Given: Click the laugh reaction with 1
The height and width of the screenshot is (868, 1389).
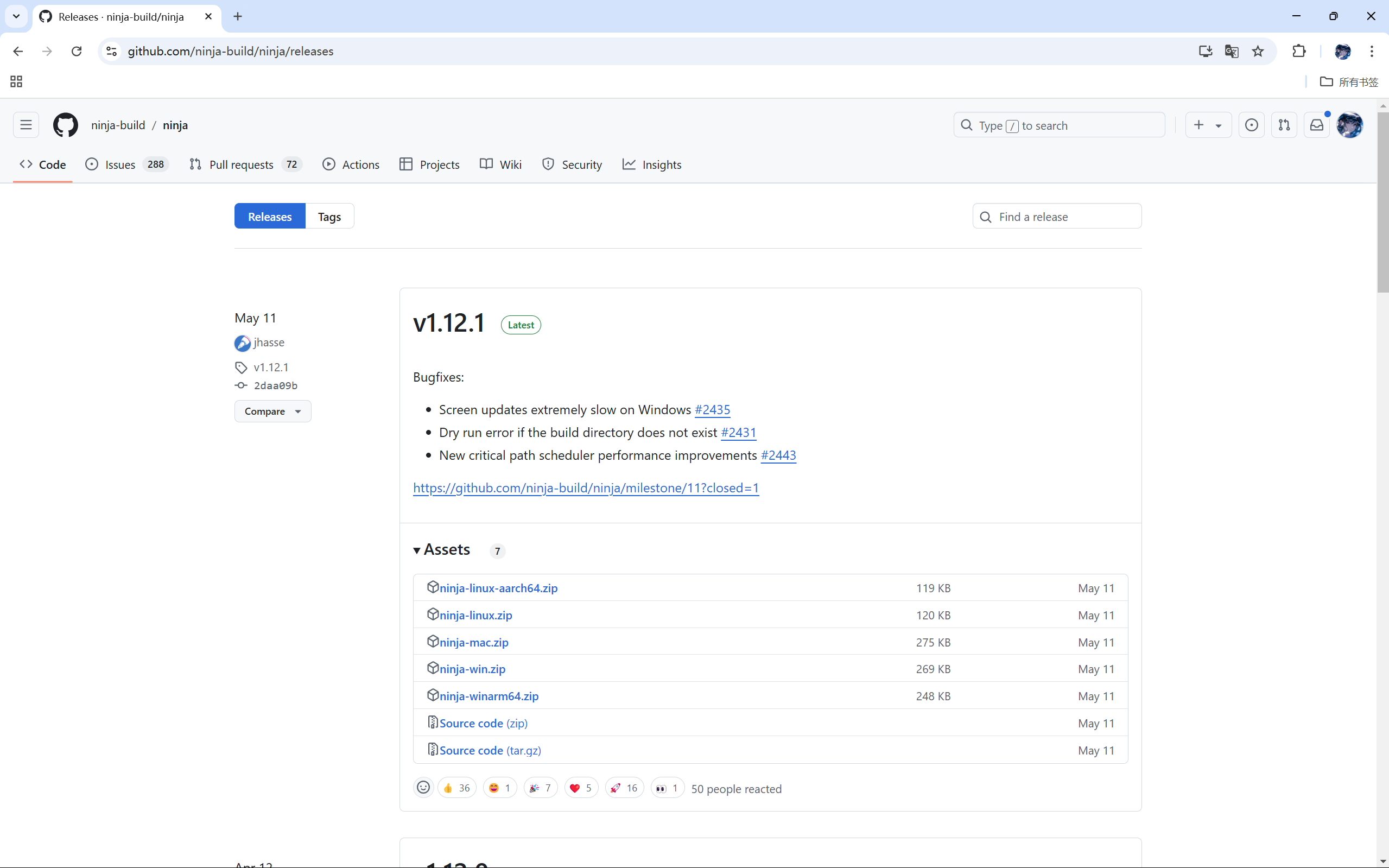Looking at the screenshot, I should pyautogui.click(x=500, y=788).
